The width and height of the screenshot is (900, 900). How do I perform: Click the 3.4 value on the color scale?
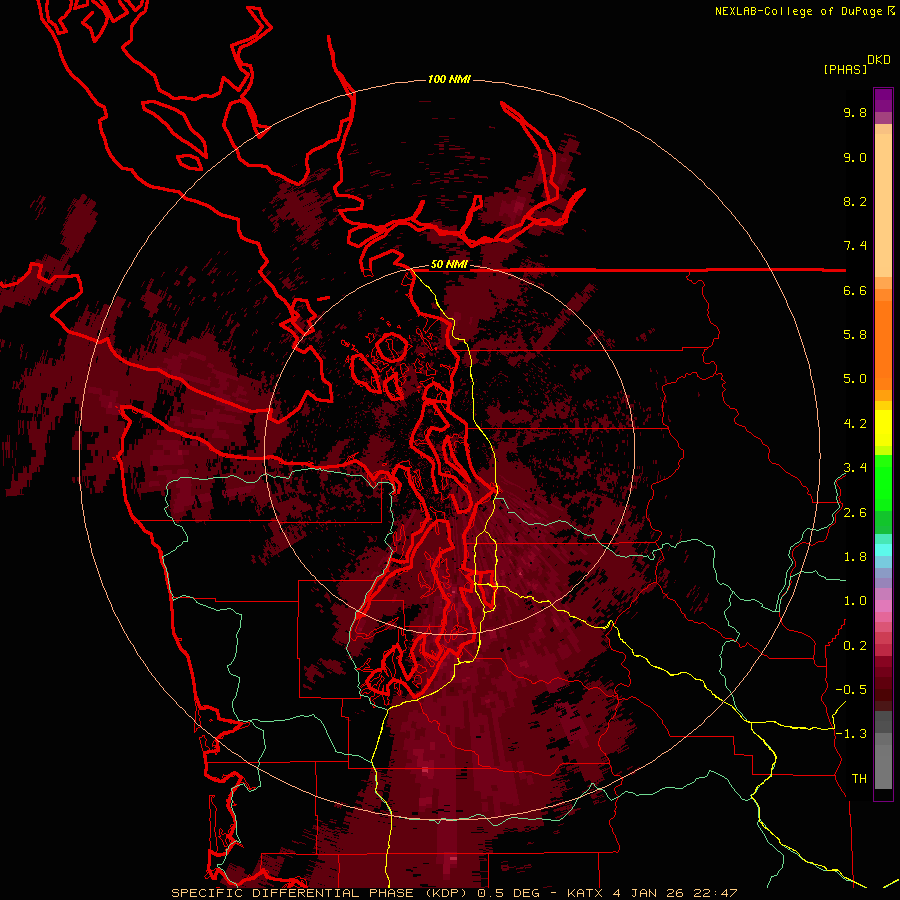pyautogui.click(x=855, y=468)
